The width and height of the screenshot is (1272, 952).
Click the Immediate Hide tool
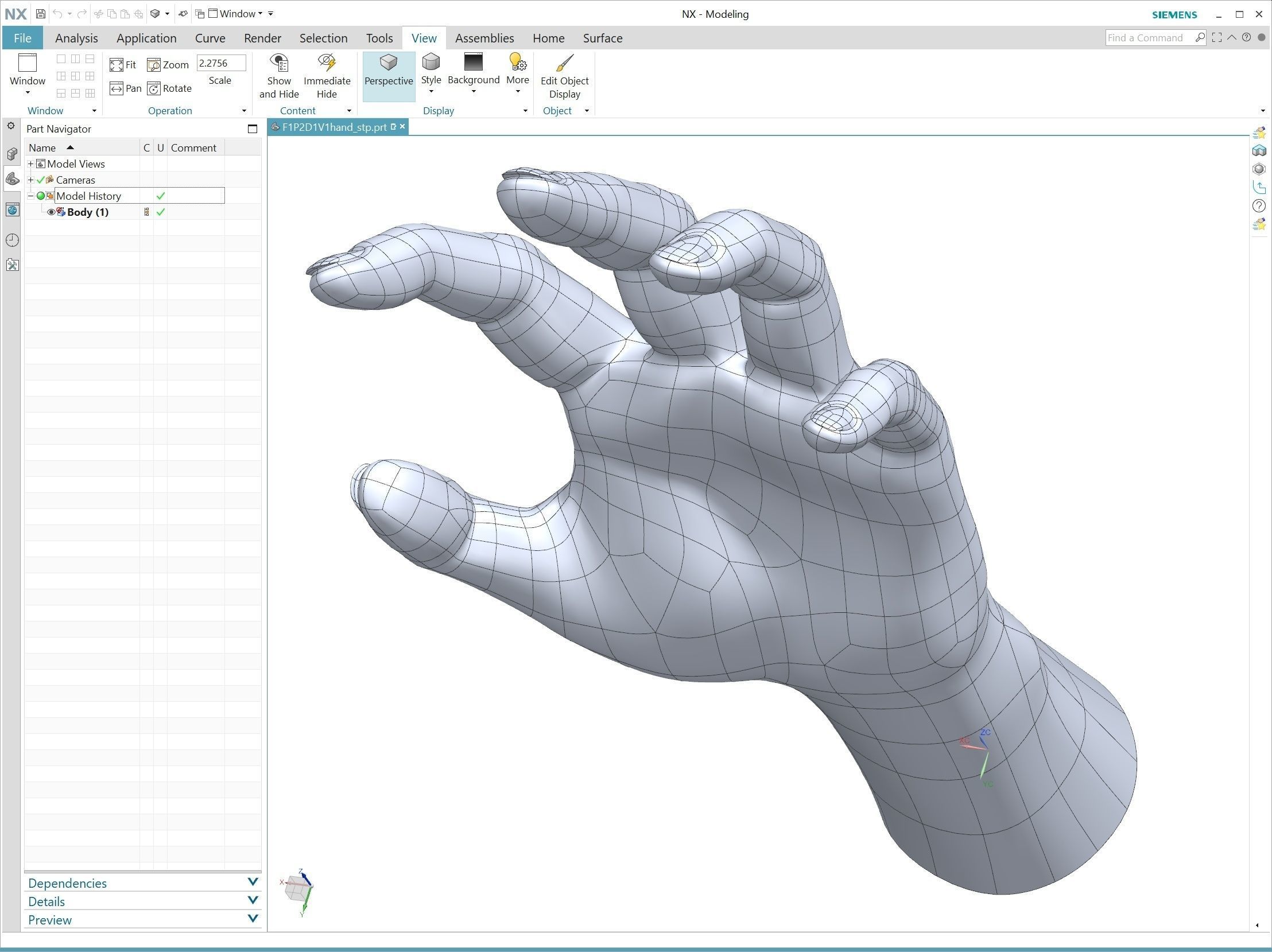327,75
